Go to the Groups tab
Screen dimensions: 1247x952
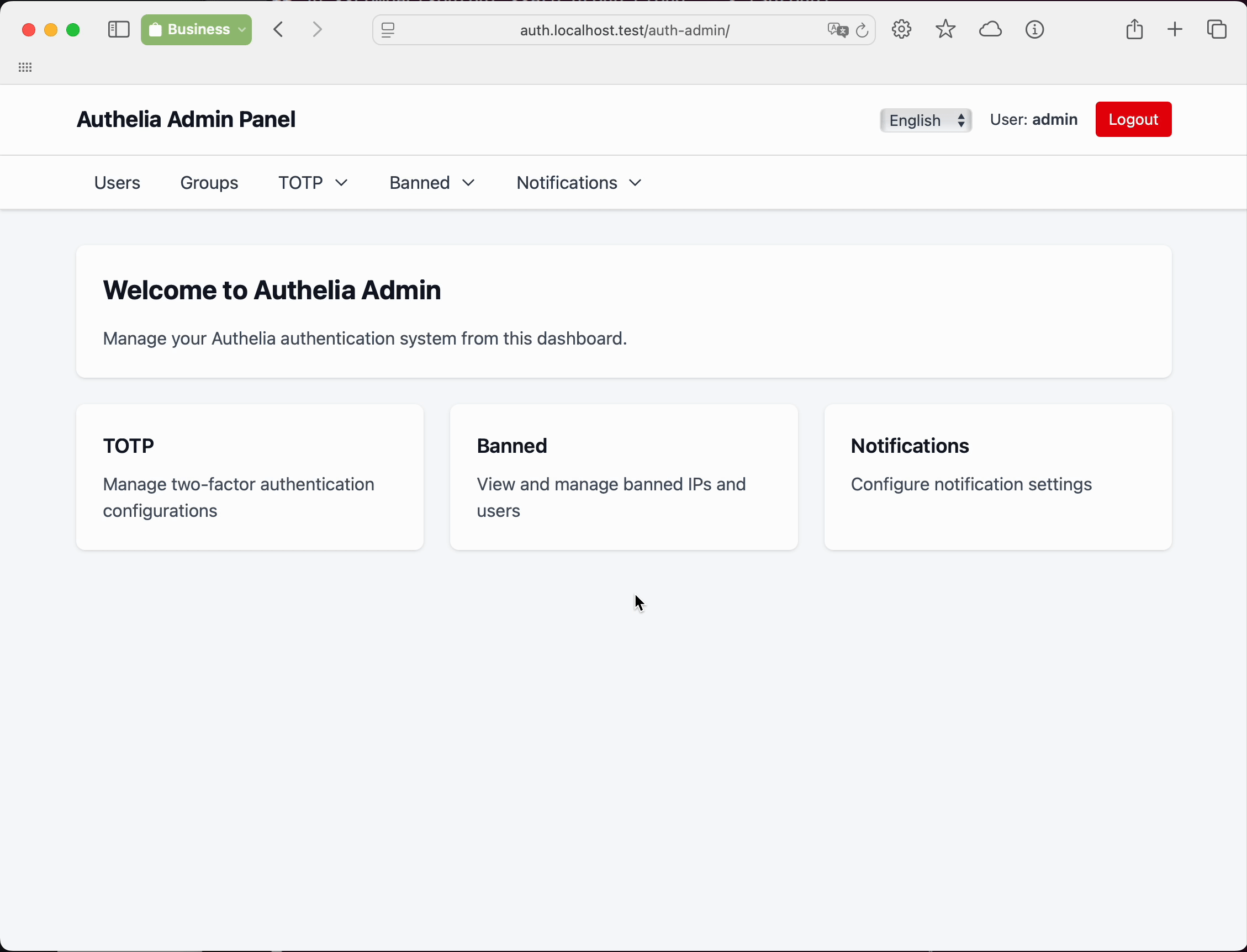[209, 183]
